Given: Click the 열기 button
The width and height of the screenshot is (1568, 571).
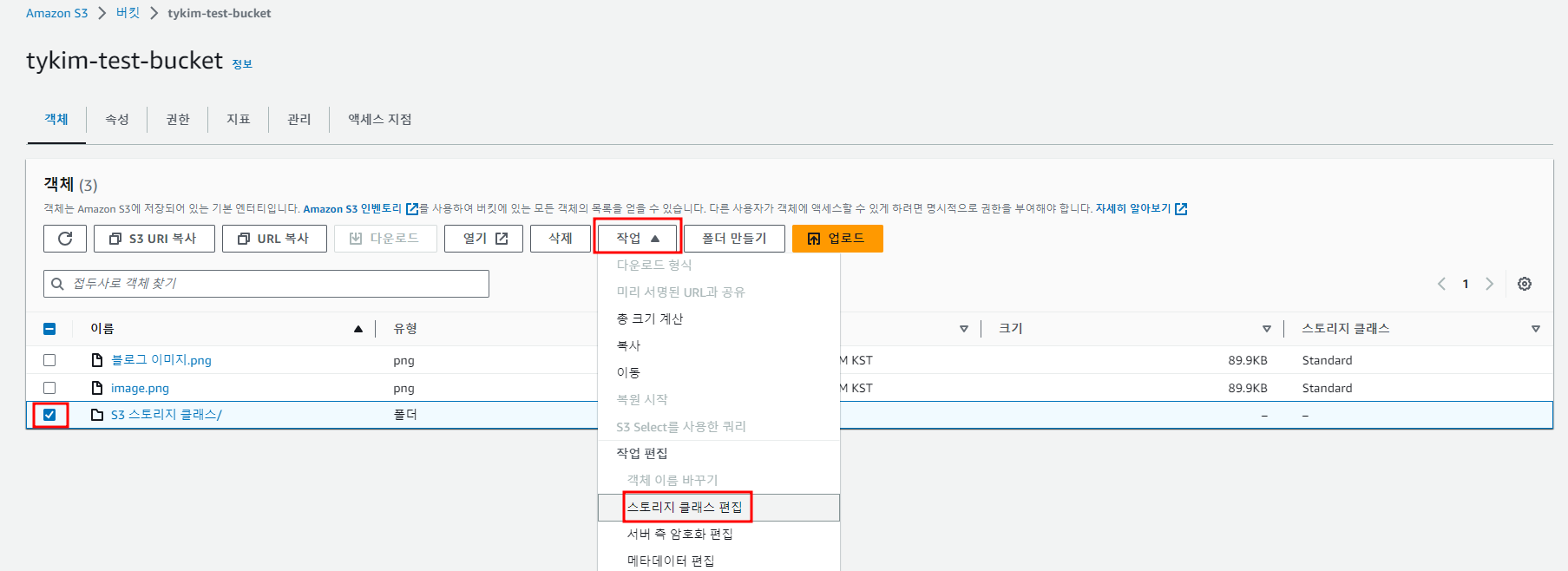Looking at the screenshot, I should (x=484, y=239).
